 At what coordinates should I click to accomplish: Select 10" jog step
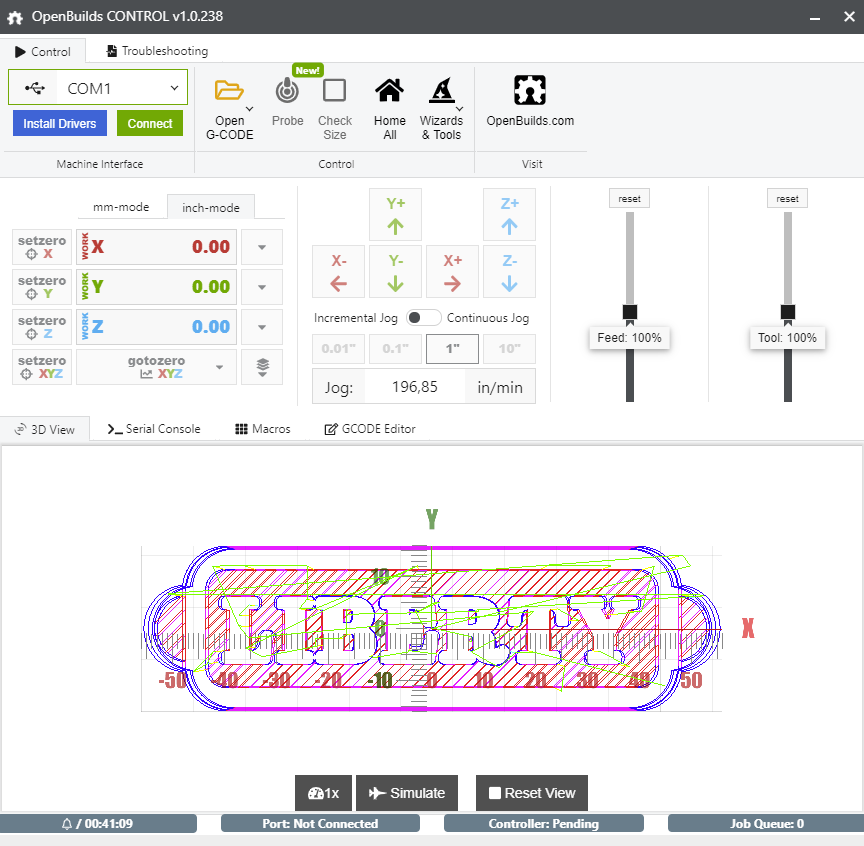[x=510, y=349]
